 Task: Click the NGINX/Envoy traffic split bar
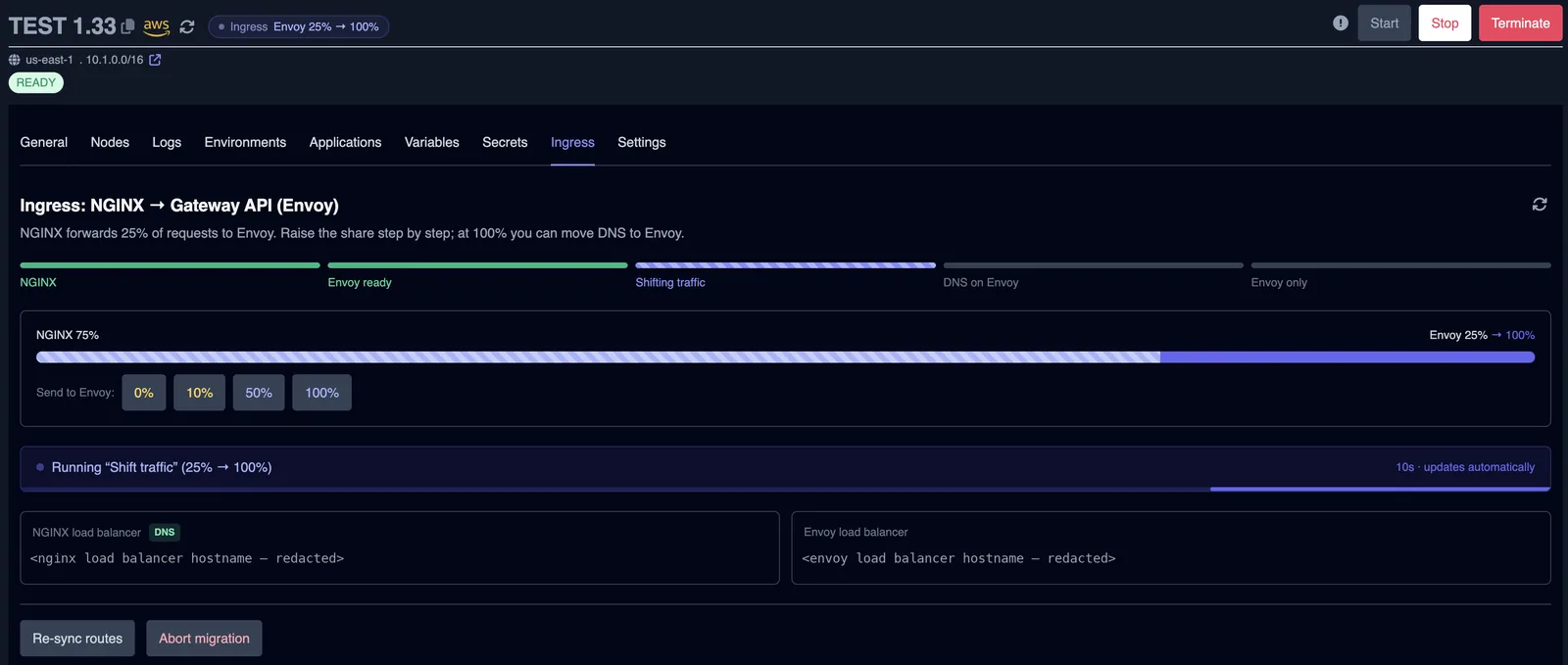coord(785,357)
